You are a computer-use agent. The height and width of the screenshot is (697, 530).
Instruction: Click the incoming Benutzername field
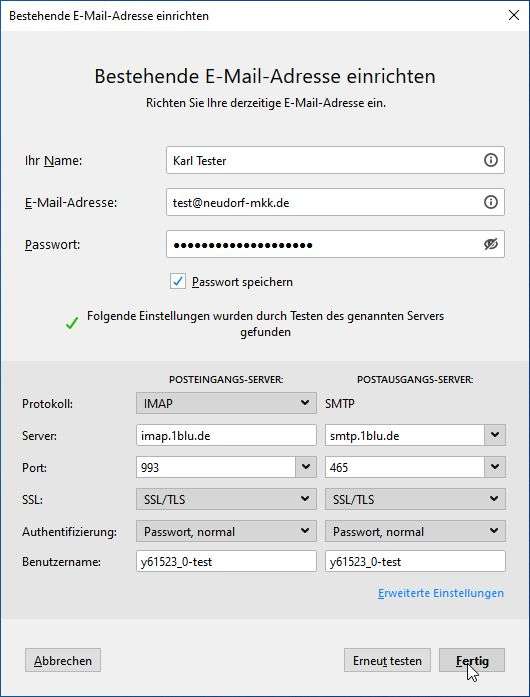(226, 561)
